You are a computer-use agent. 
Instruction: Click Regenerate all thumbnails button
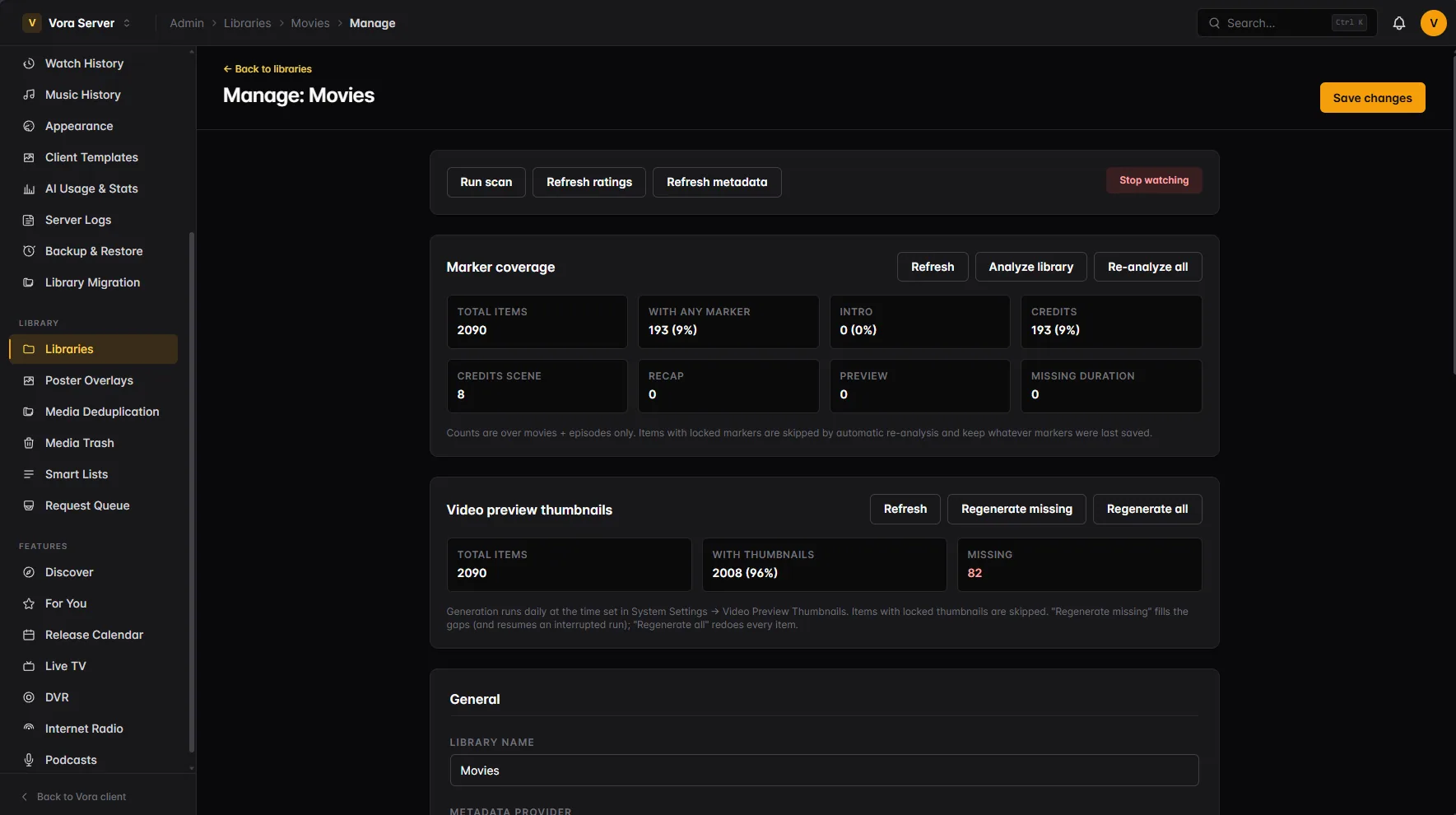1147,509
